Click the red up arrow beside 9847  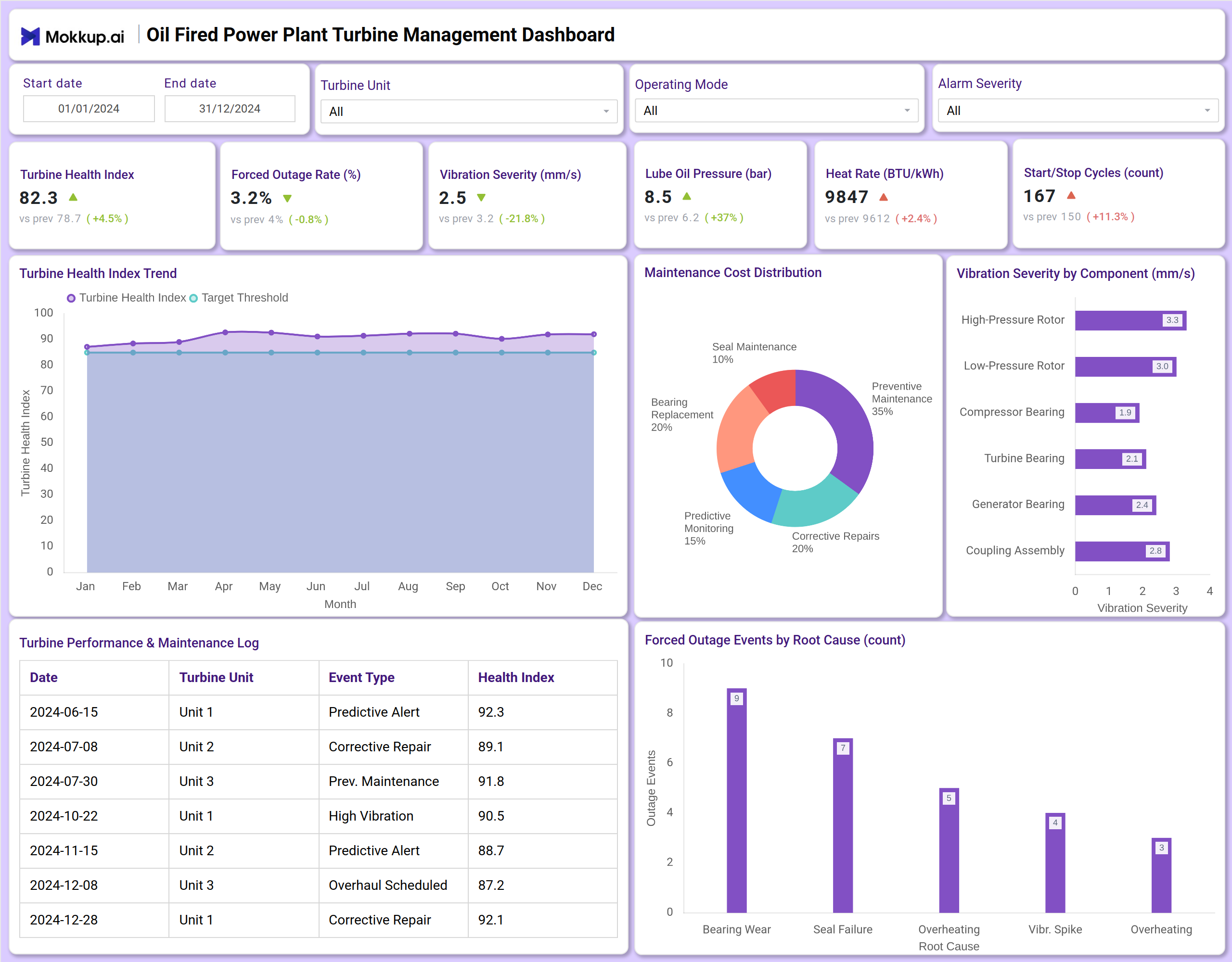[x=884, y=197]
